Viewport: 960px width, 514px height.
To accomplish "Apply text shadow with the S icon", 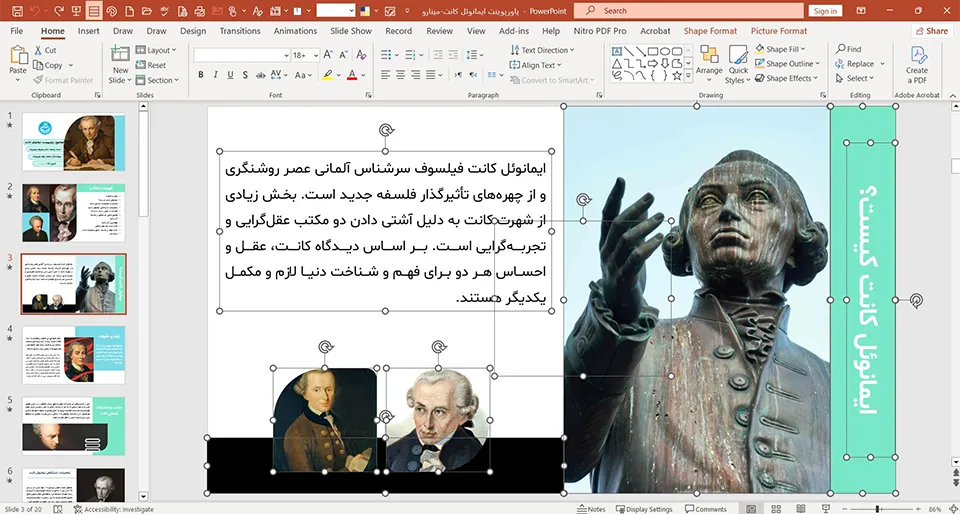I will pos(246,75).
